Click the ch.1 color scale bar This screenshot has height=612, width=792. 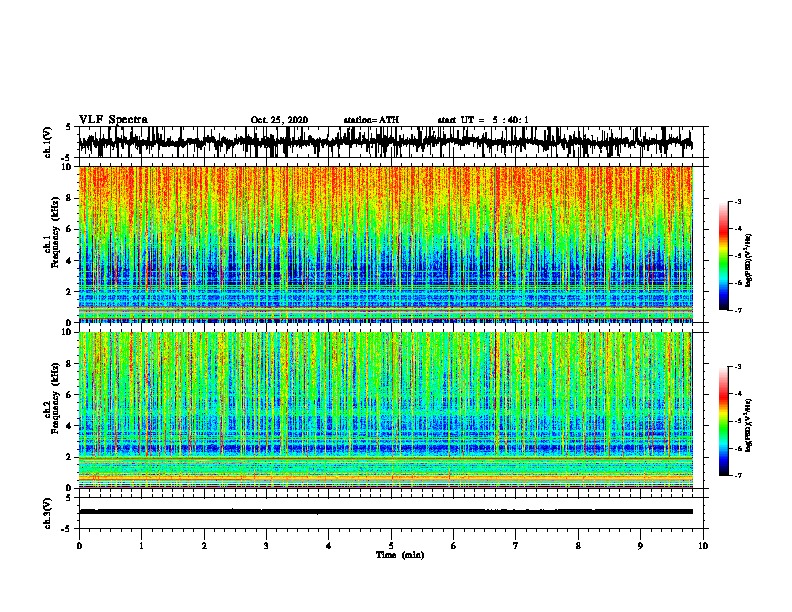(x=724, y=256)
